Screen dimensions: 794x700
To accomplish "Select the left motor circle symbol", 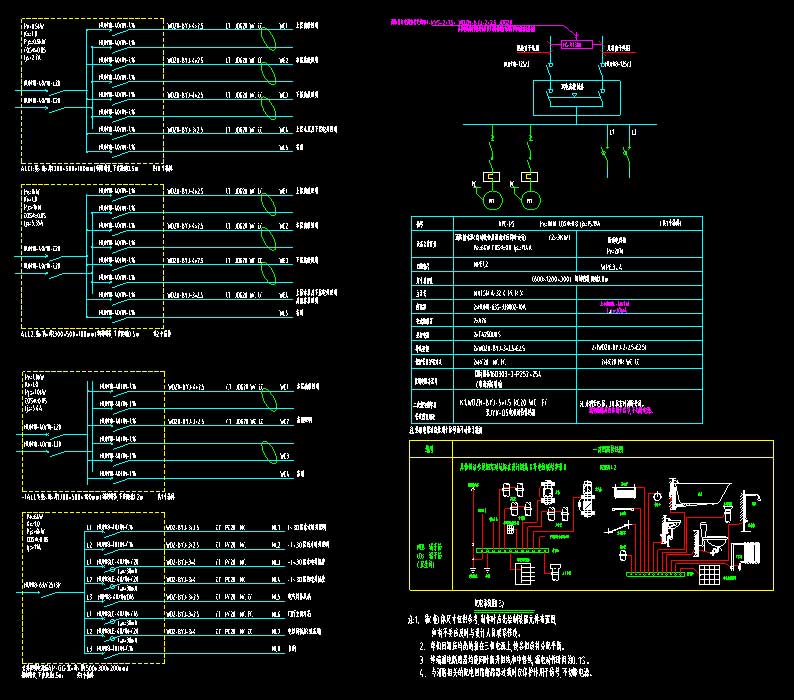I will (491, 201).
